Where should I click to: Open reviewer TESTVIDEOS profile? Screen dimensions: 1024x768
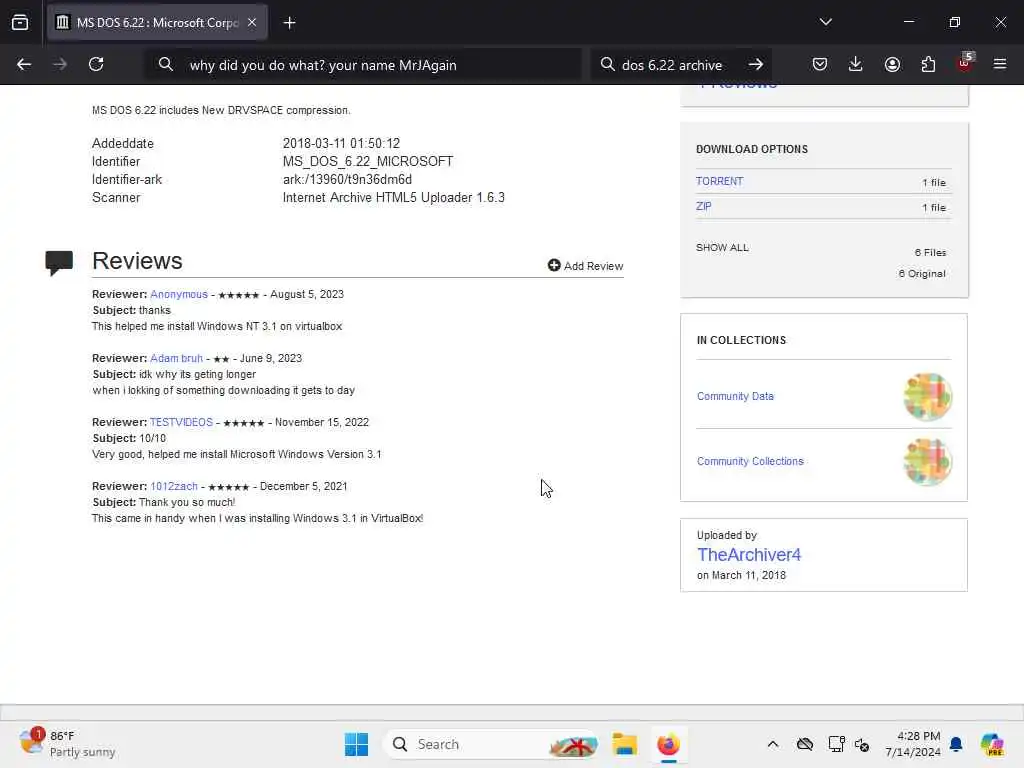coord(182,423)
